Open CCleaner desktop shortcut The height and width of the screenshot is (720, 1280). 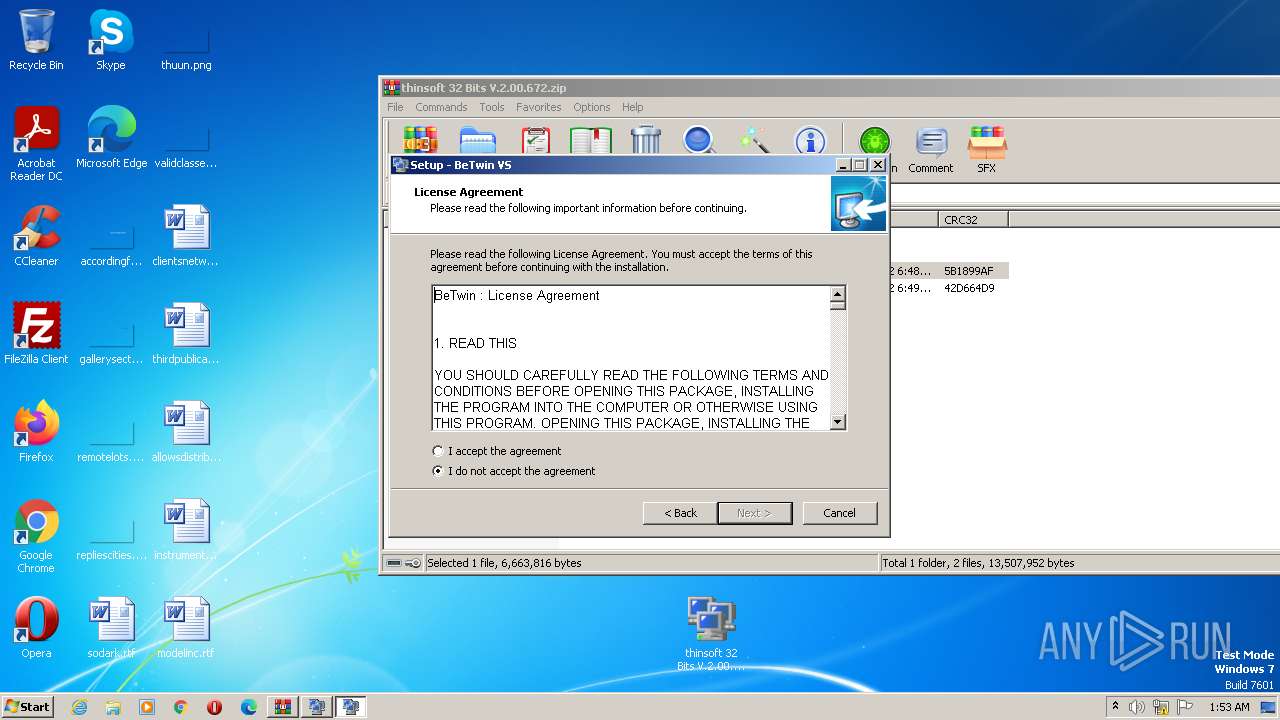coord(36,236)
